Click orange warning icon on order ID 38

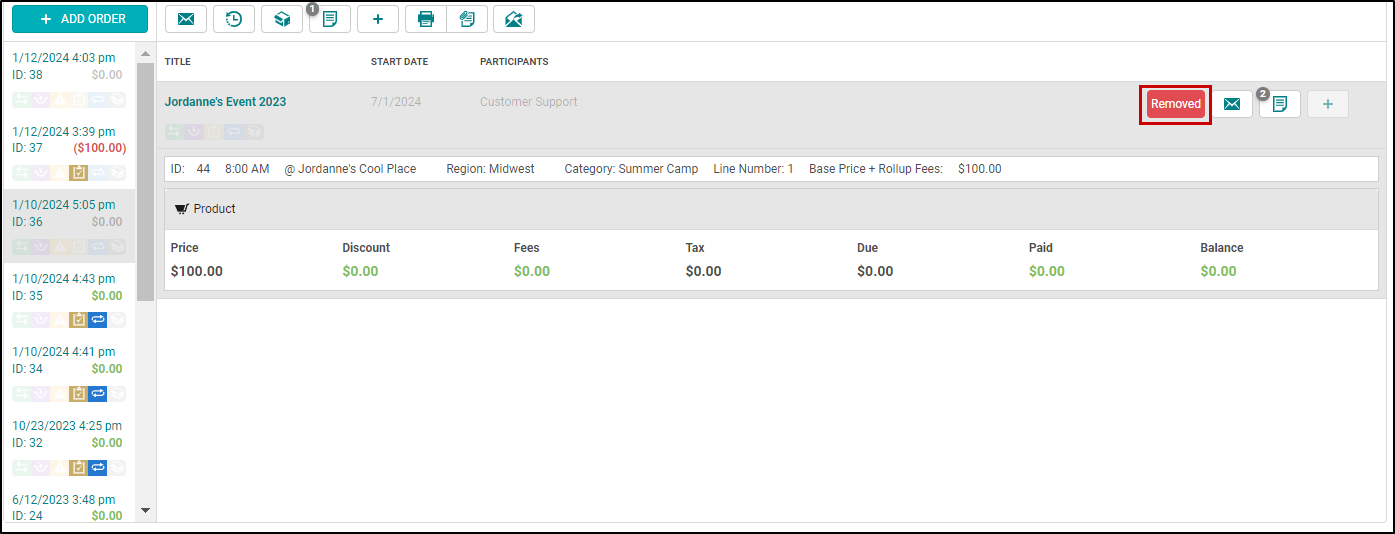(60, 99)
